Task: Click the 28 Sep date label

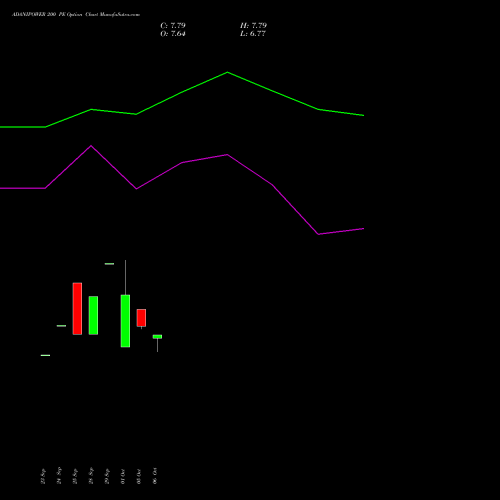Action: click(x=91, y=476)
